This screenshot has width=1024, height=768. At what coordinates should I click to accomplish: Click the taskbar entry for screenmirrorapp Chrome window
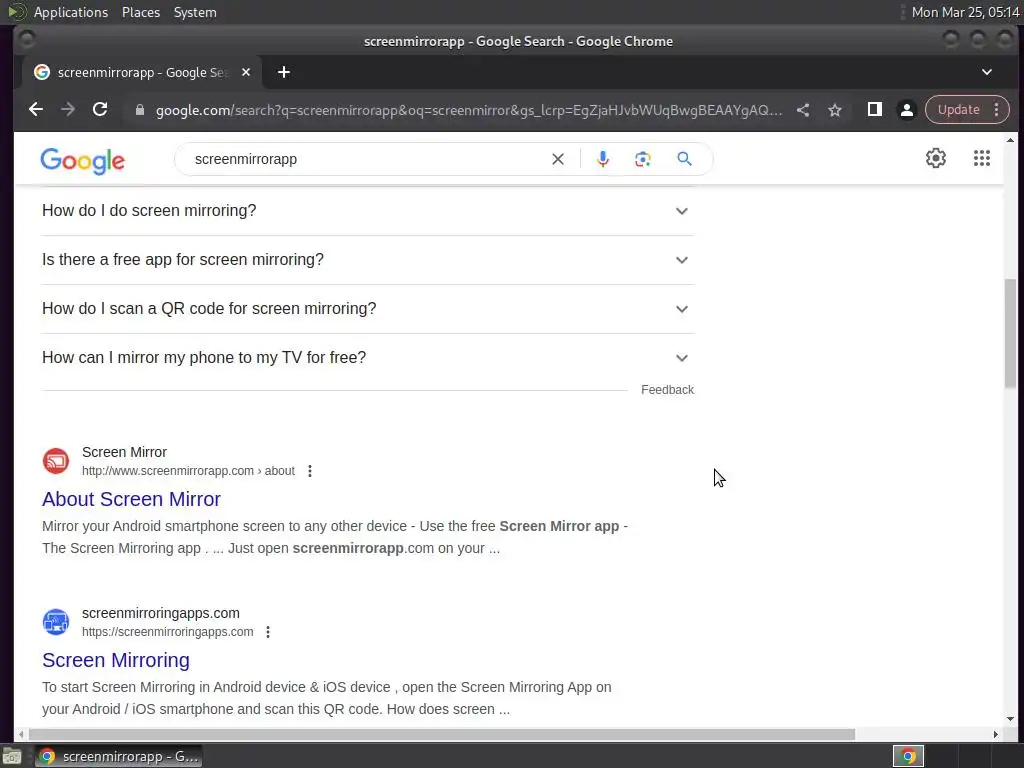click(118, 756)
